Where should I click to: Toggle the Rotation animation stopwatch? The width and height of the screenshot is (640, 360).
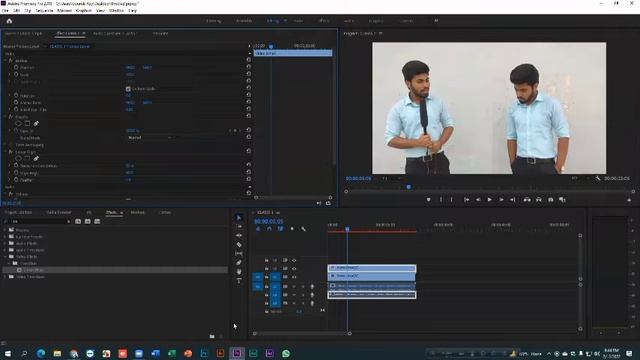tap(16, 96)
